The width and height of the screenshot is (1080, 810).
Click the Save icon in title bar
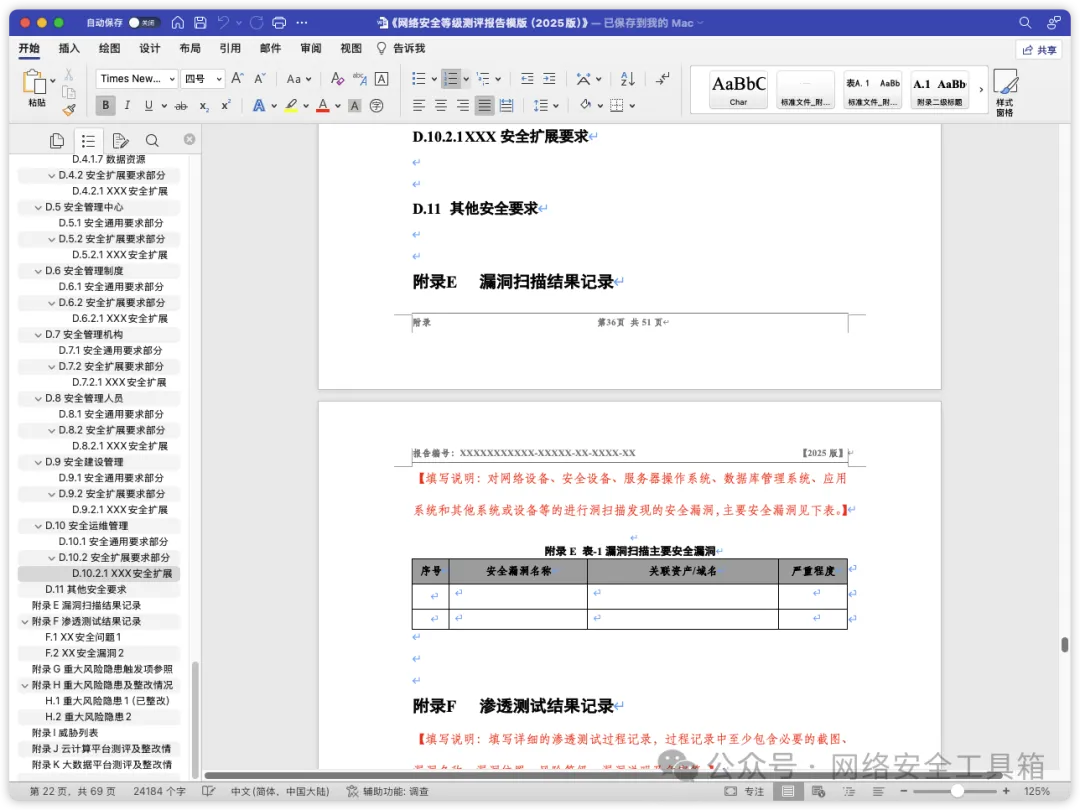201,22
